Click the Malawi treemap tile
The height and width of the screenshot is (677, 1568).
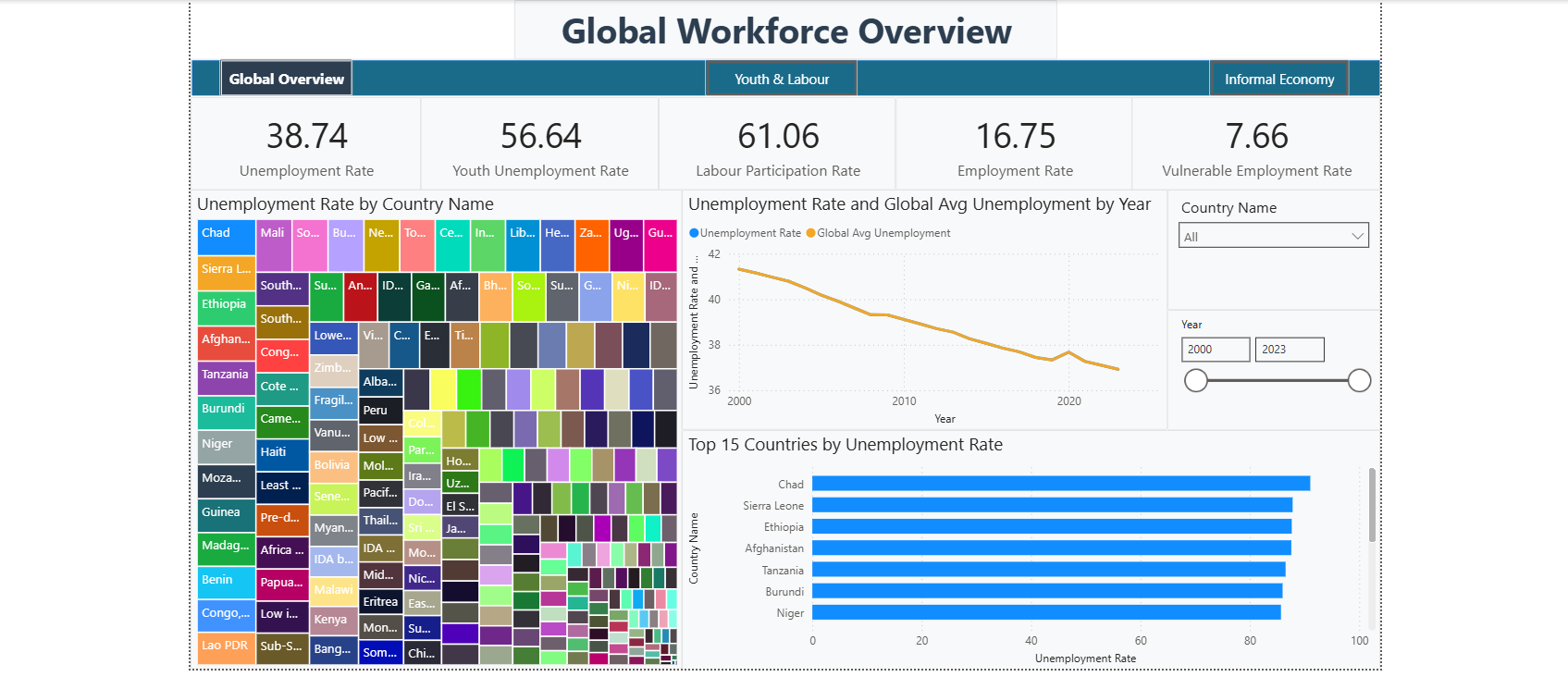pyautogui.click(x=334, y=591)
